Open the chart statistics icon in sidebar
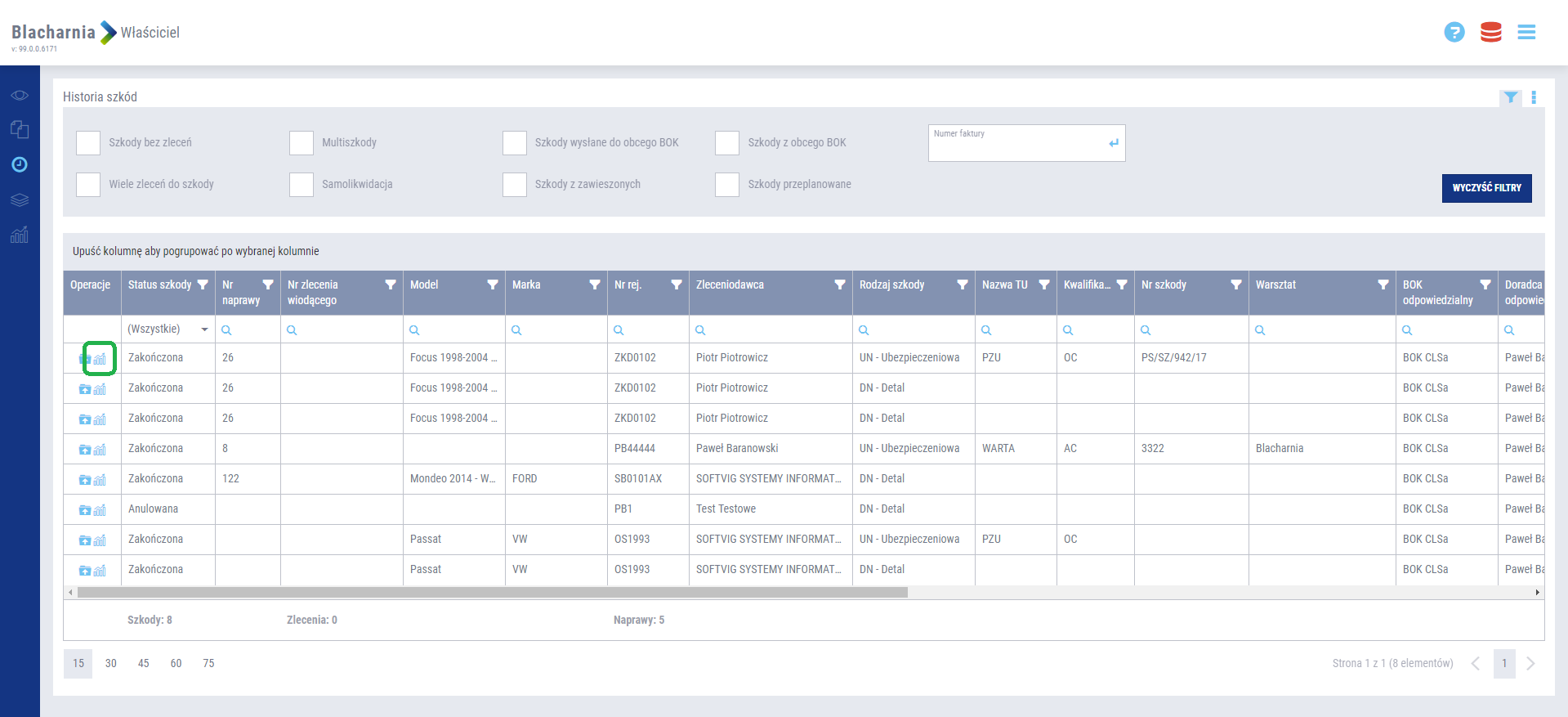This screenshot has width=1568, height=717. tap(20, 235)
